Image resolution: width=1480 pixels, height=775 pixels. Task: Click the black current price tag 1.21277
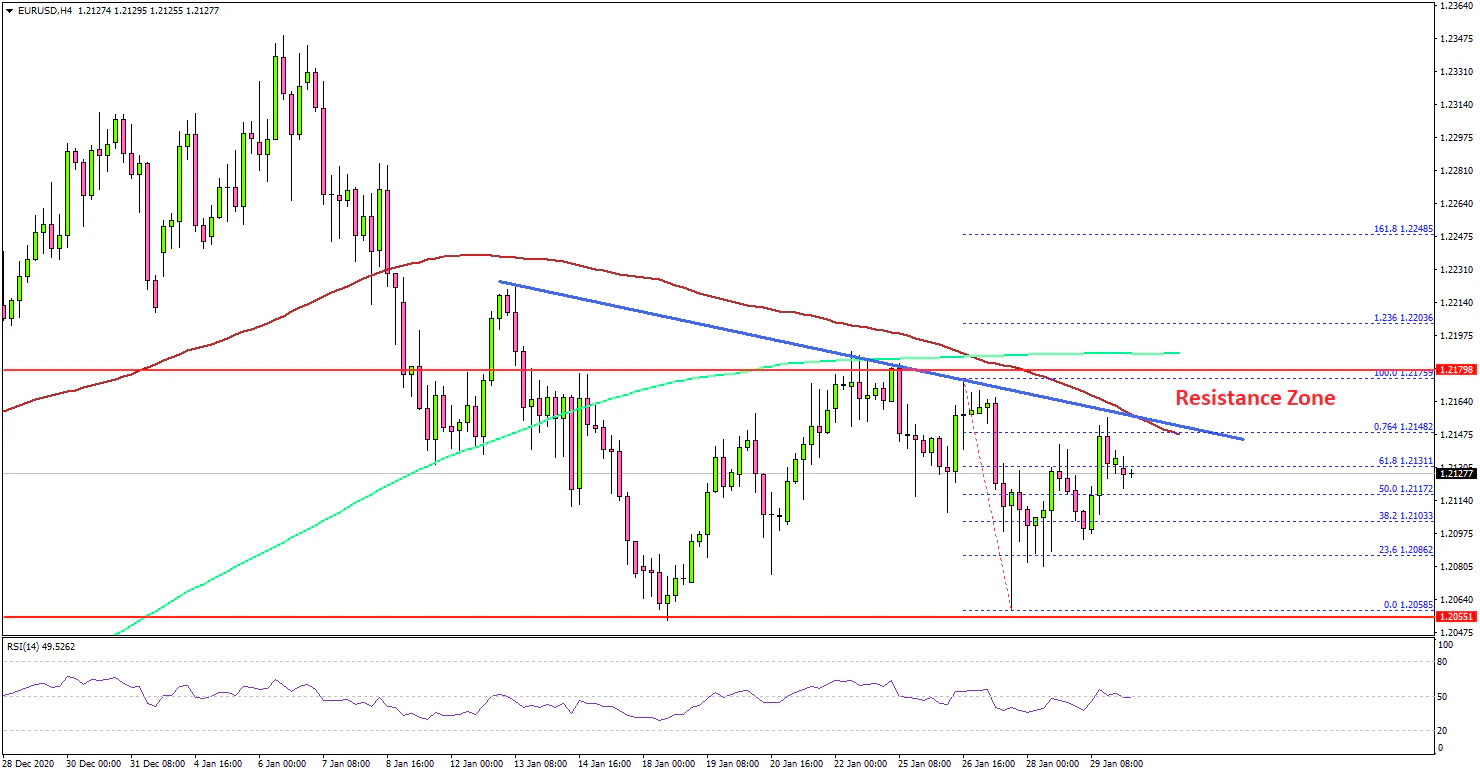coord(1456,474)
